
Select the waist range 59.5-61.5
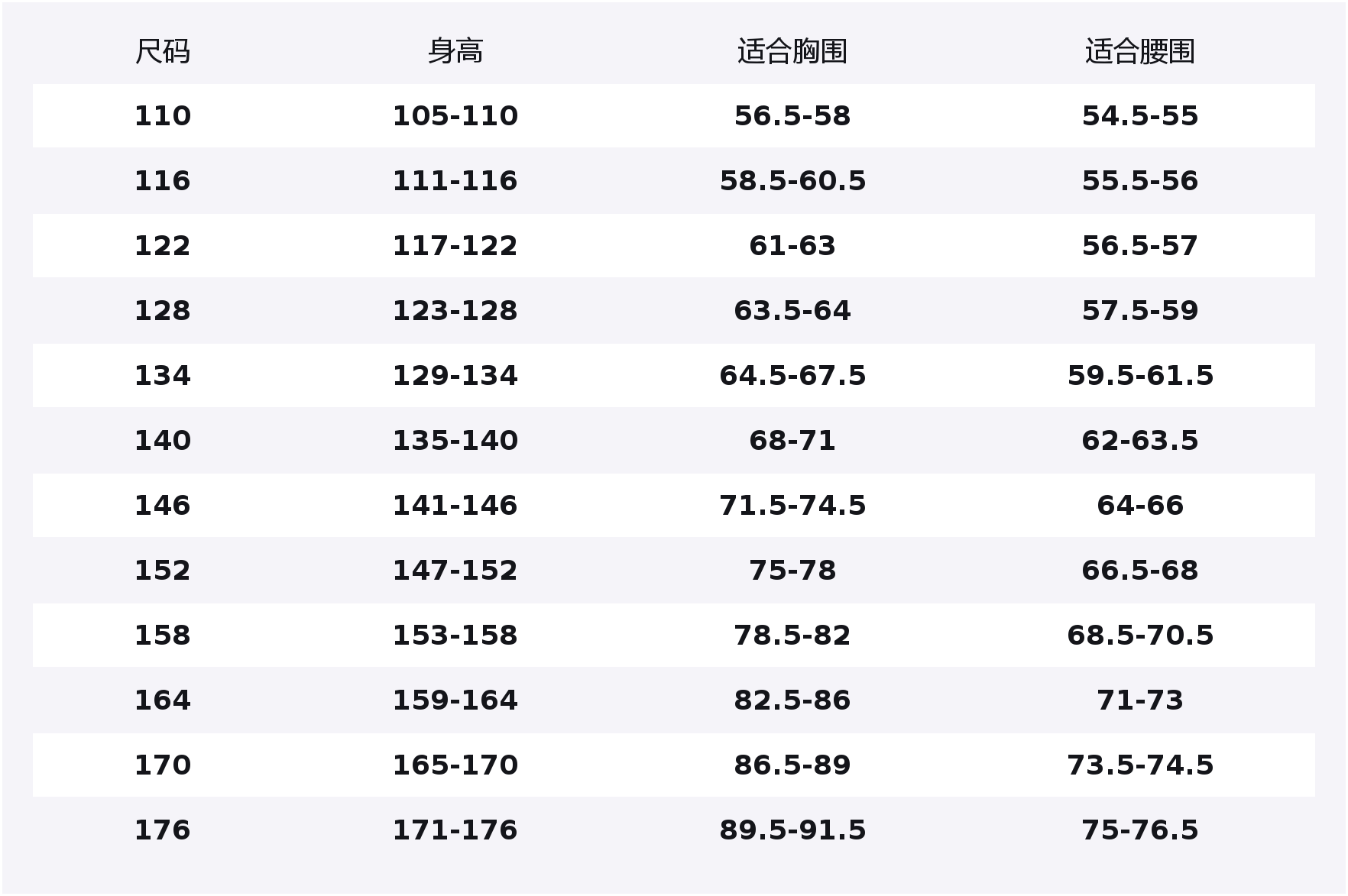[1139, 376]
